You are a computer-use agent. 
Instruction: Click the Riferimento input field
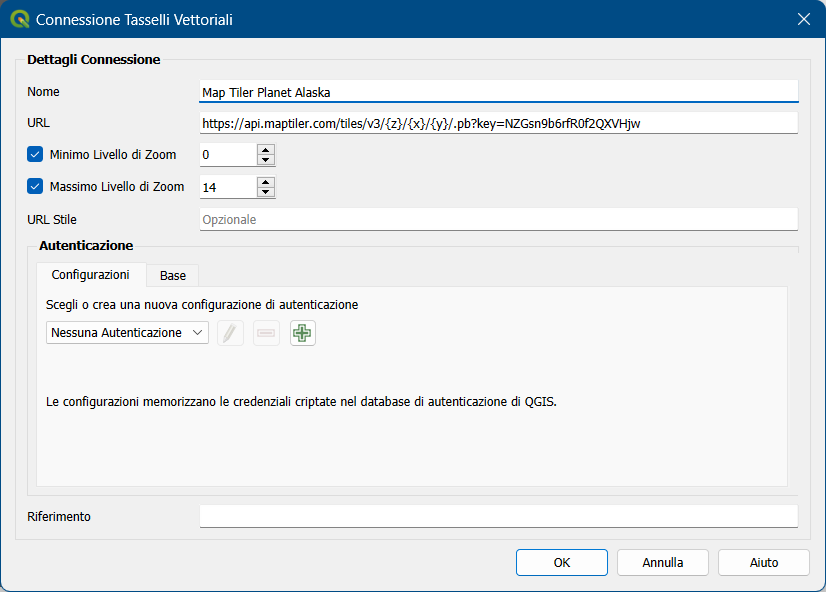pyautogui.click(x=499, y=516)
